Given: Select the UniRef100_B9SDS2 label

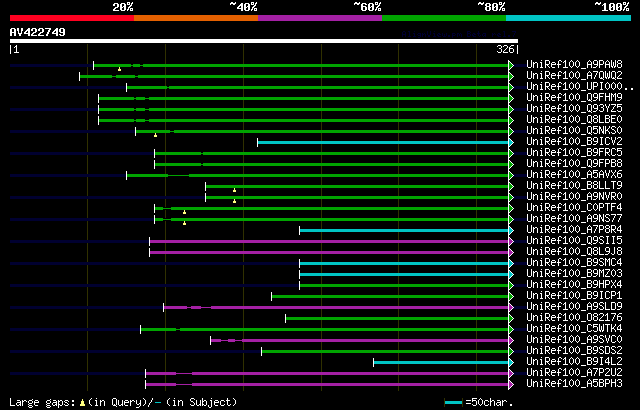Looking at the screenshot, I should 574,351.
